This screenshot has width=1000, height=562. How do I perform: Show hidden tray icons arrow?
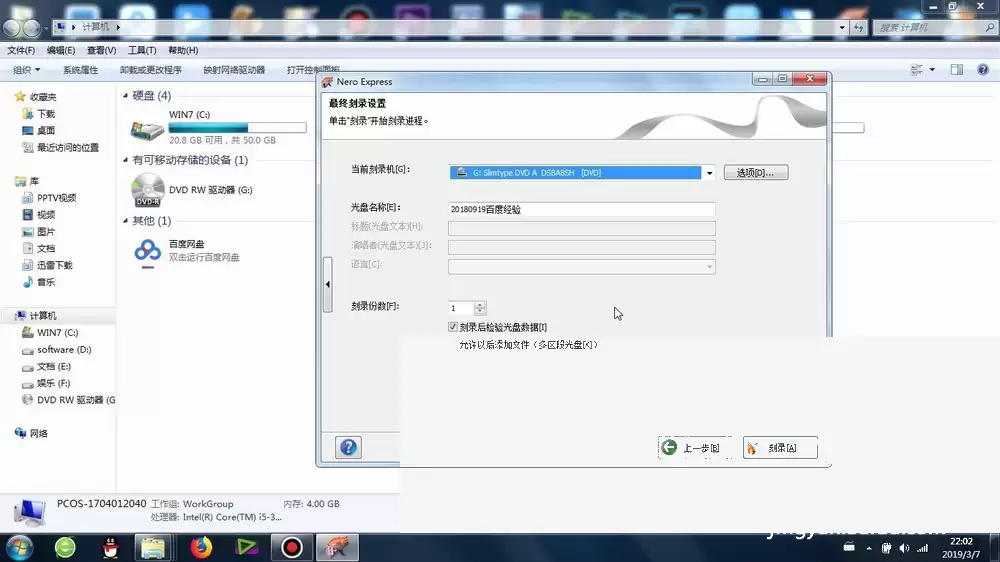(x=869, y=548)
